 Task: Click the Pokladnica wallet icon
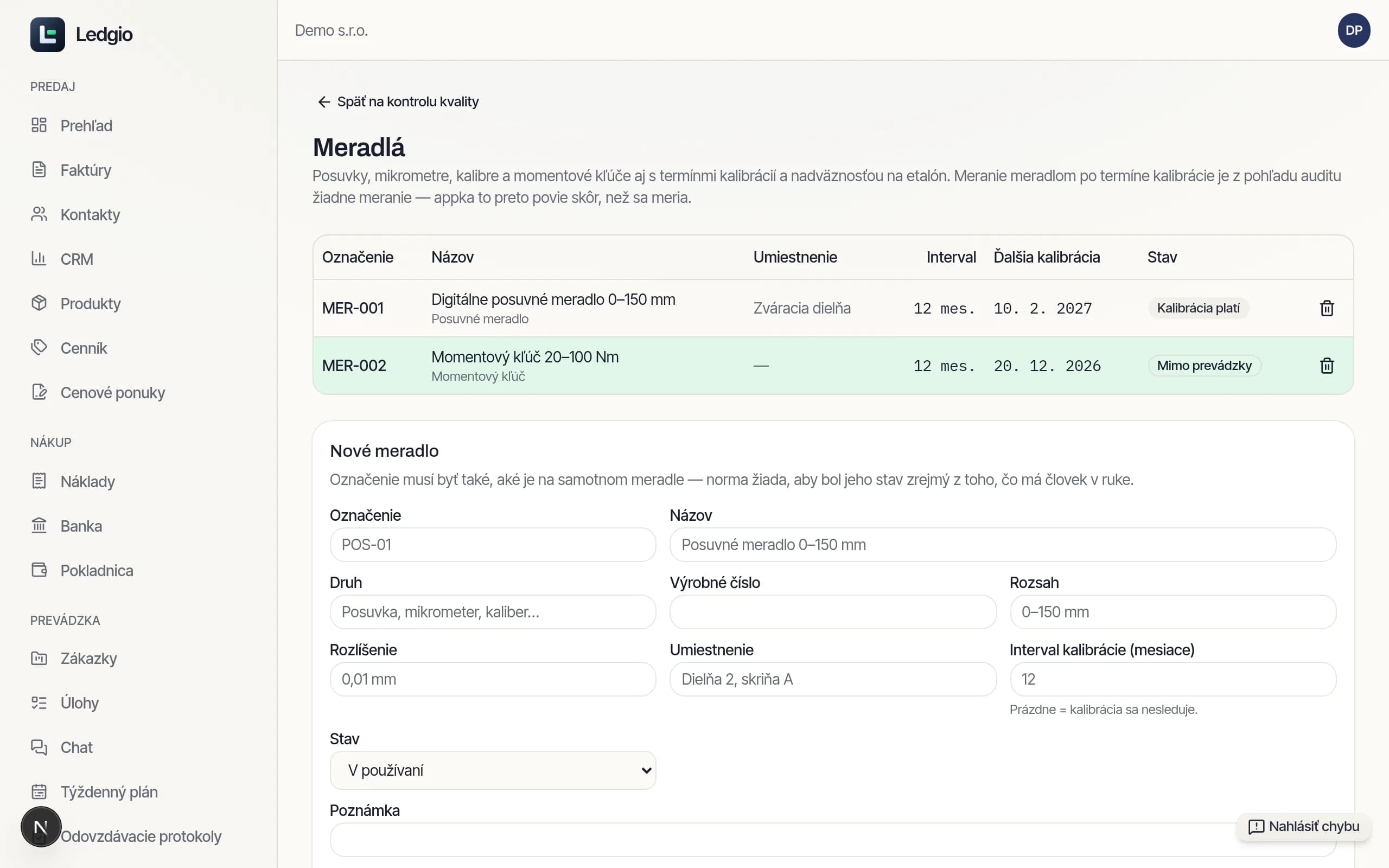tap(39, 570)
